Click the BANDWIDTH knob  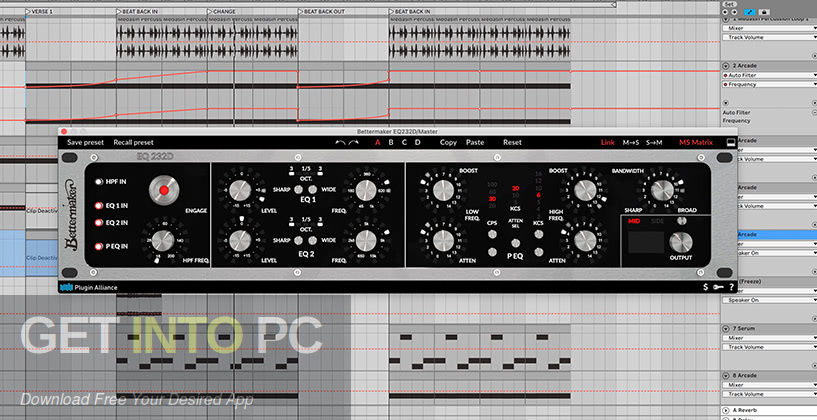pyautogui.click(x=662, y=190)
